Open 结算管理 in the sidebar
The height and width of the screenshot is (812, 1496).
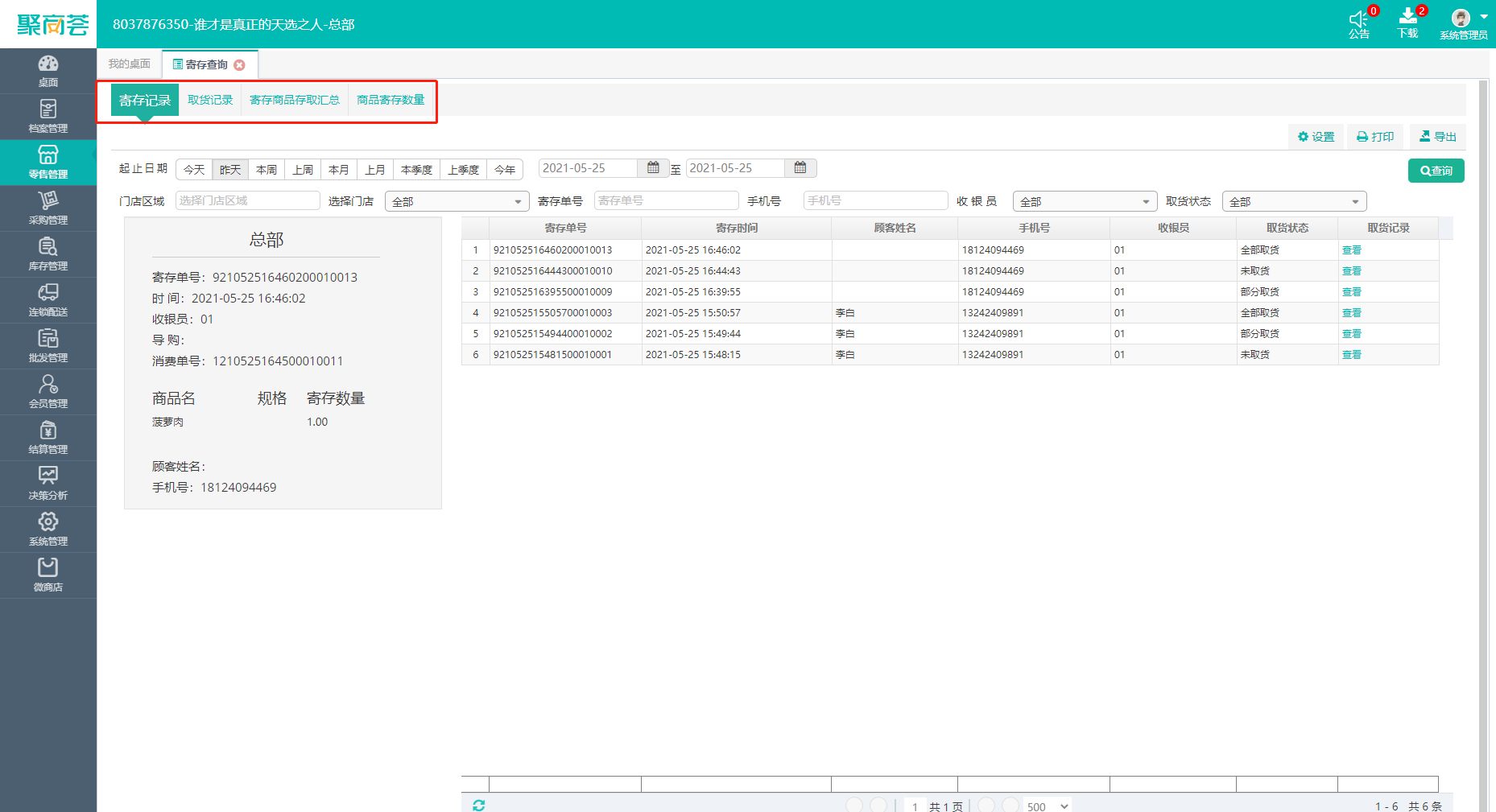[x=48, y=438]
